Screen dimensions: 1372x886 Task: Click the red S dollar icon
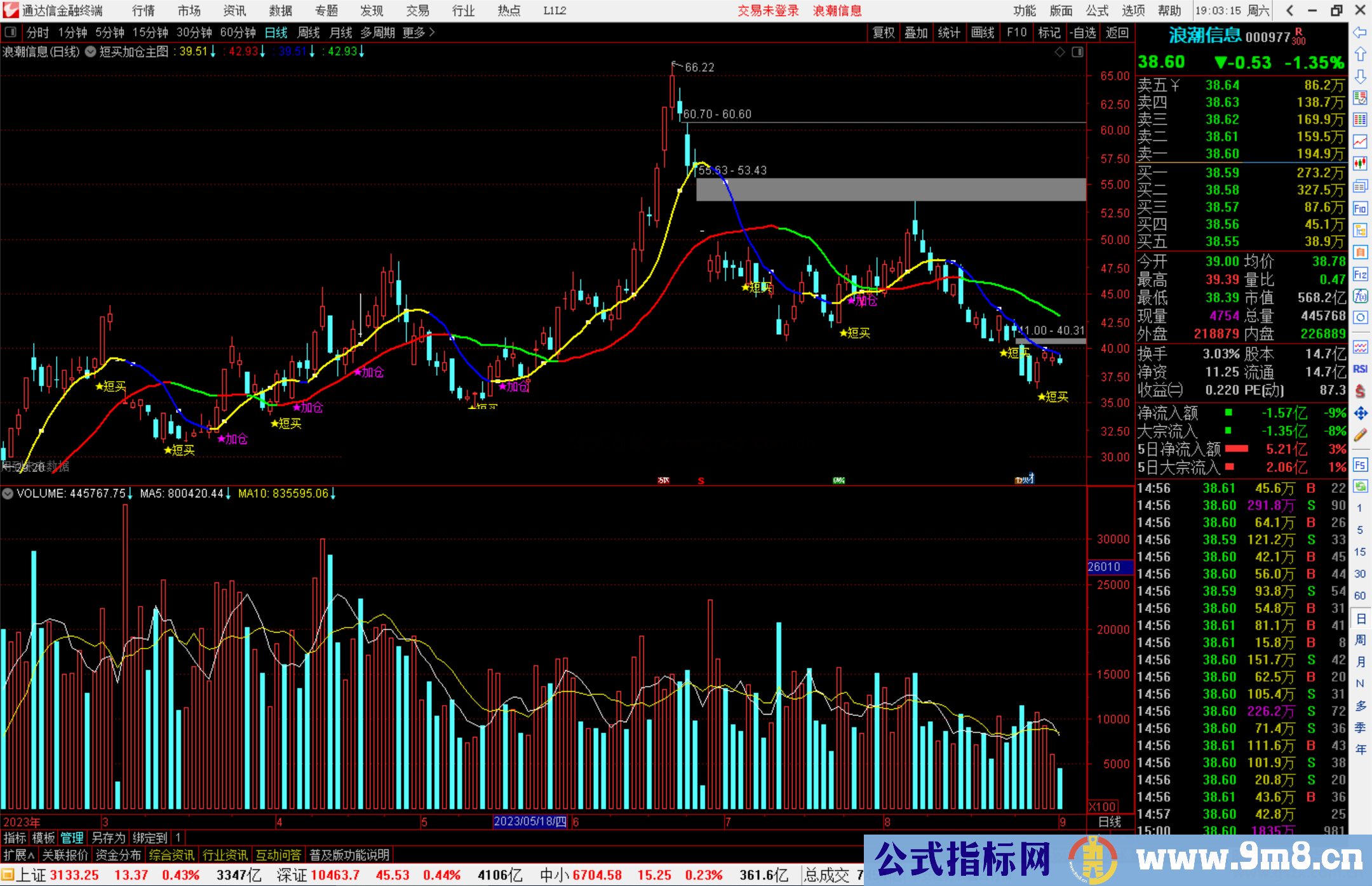1360,391
